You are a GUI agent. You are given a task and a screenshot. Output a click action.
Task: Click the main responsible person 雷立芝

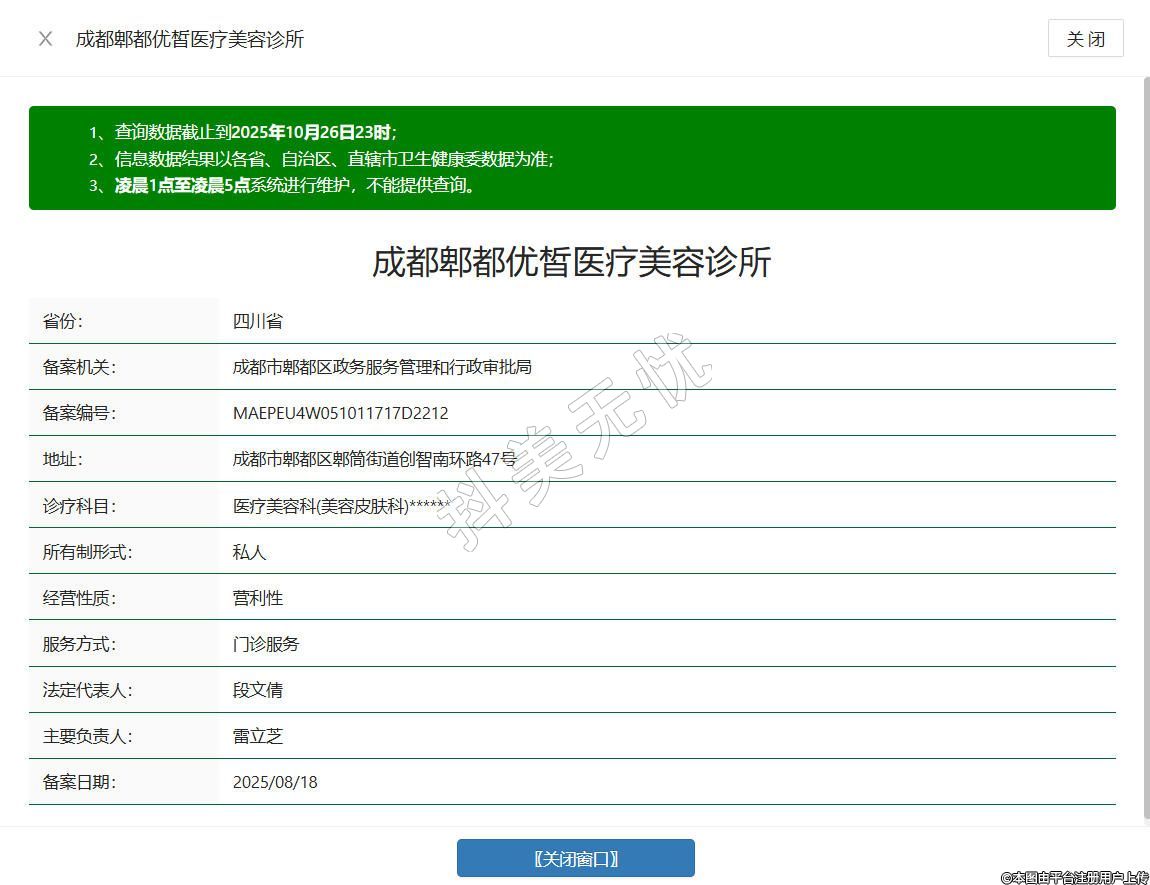pyautogui.click(x=258, y=736)
